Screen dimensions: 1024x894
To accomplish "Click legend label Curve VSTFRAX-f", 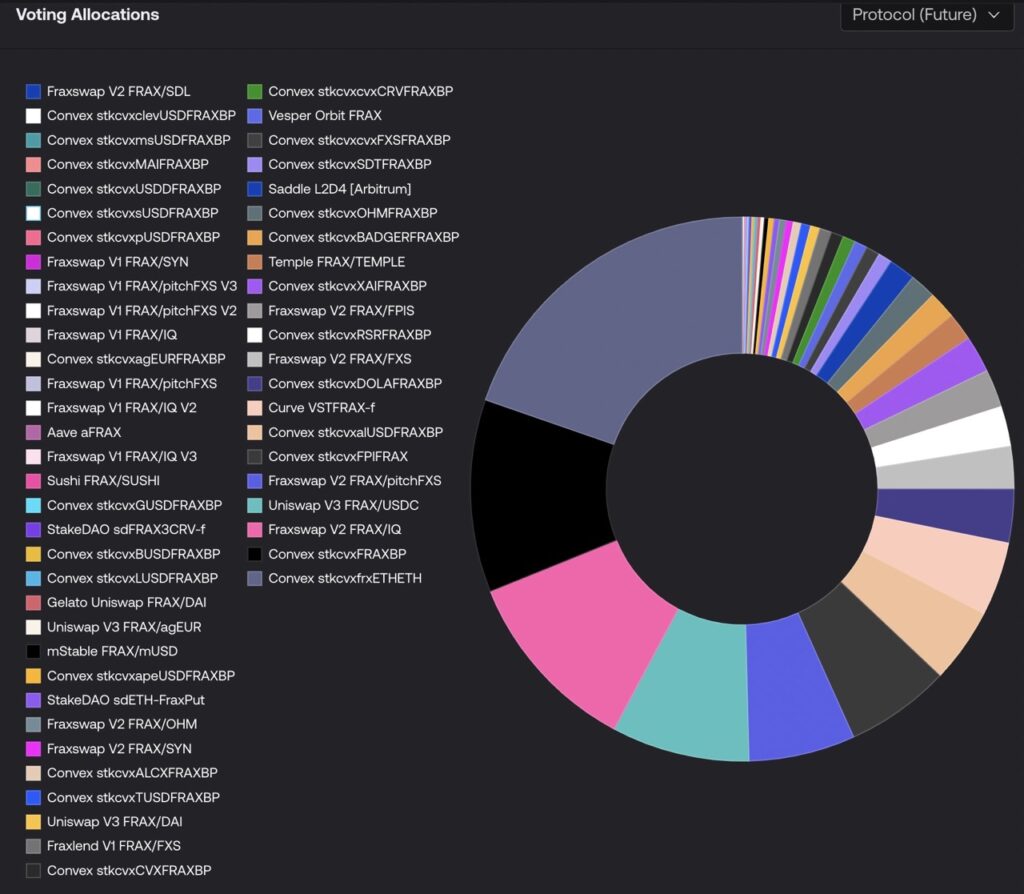I will pyautogui.click(x=322, y=408).
